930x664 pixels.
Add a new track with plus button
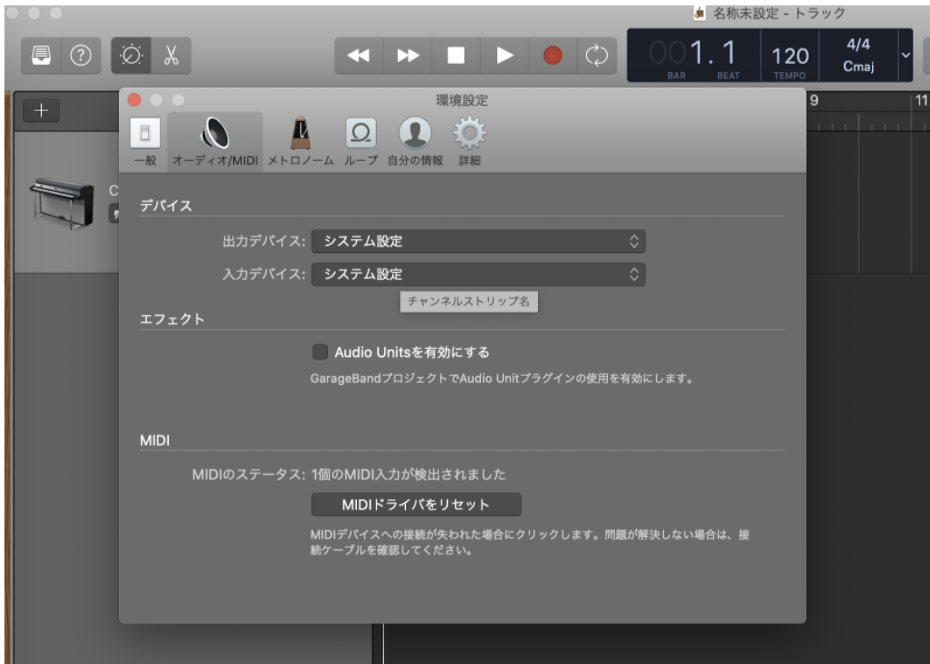click(41, 110)
